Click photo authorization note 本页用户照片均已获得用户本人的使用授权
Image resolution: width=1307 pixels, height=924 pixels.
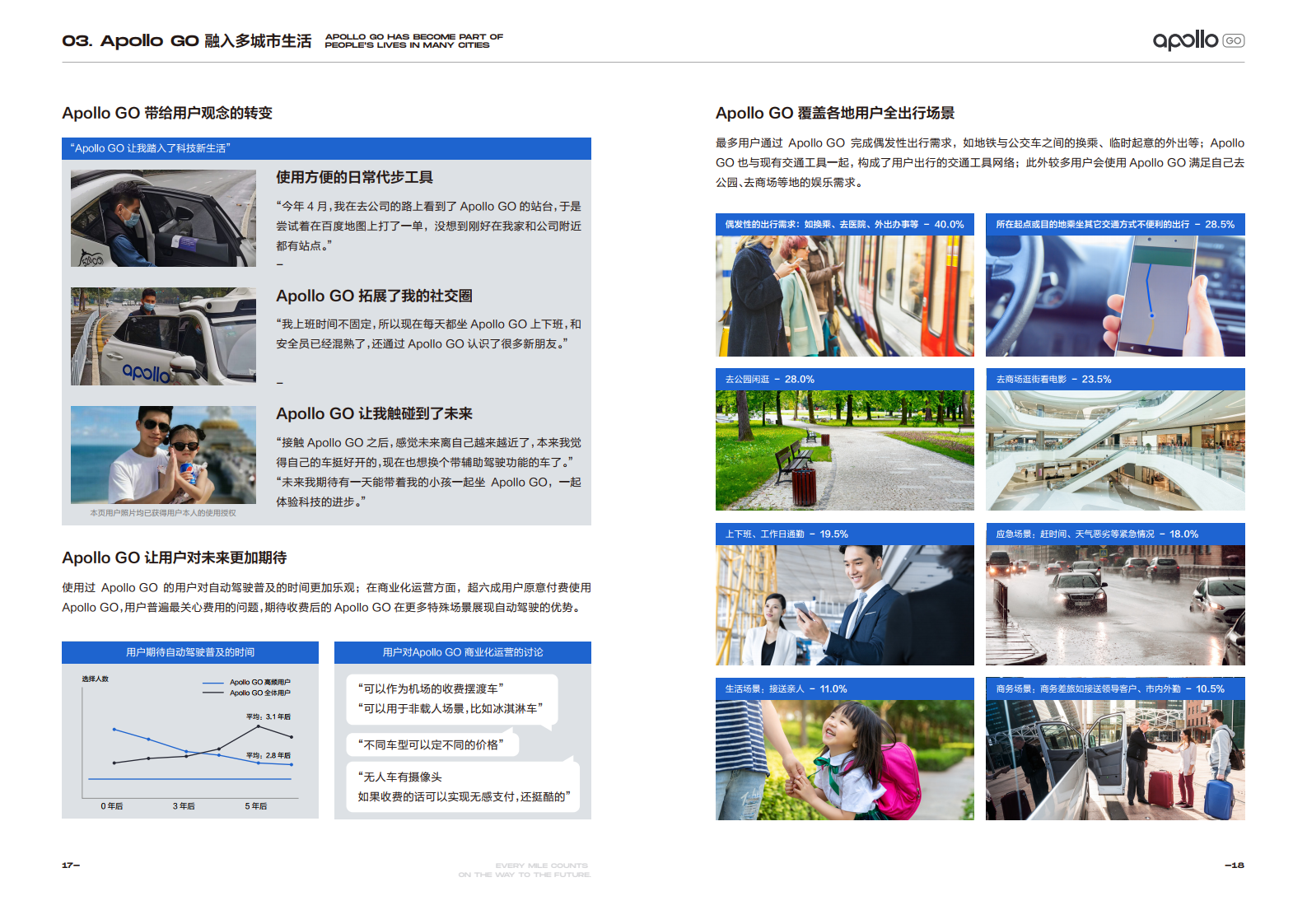click(163, 513)
